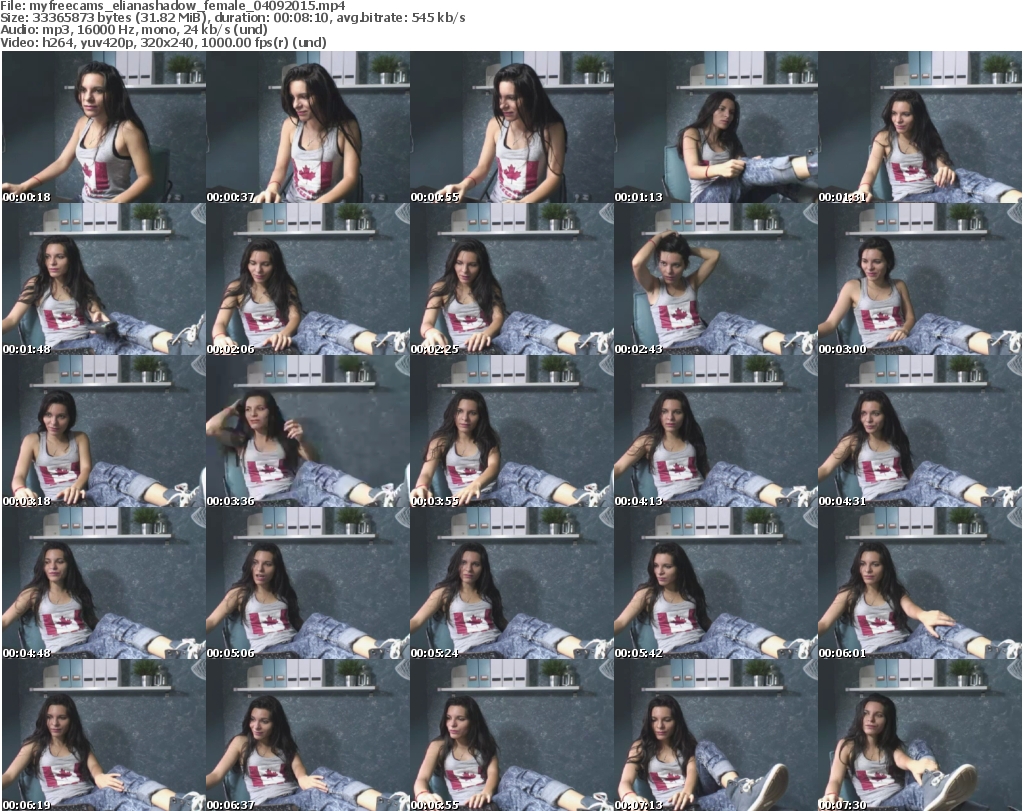Open the thumbnail marked 00:05:24
This screenshot has width=1024, height=811.
pos(512,583)
